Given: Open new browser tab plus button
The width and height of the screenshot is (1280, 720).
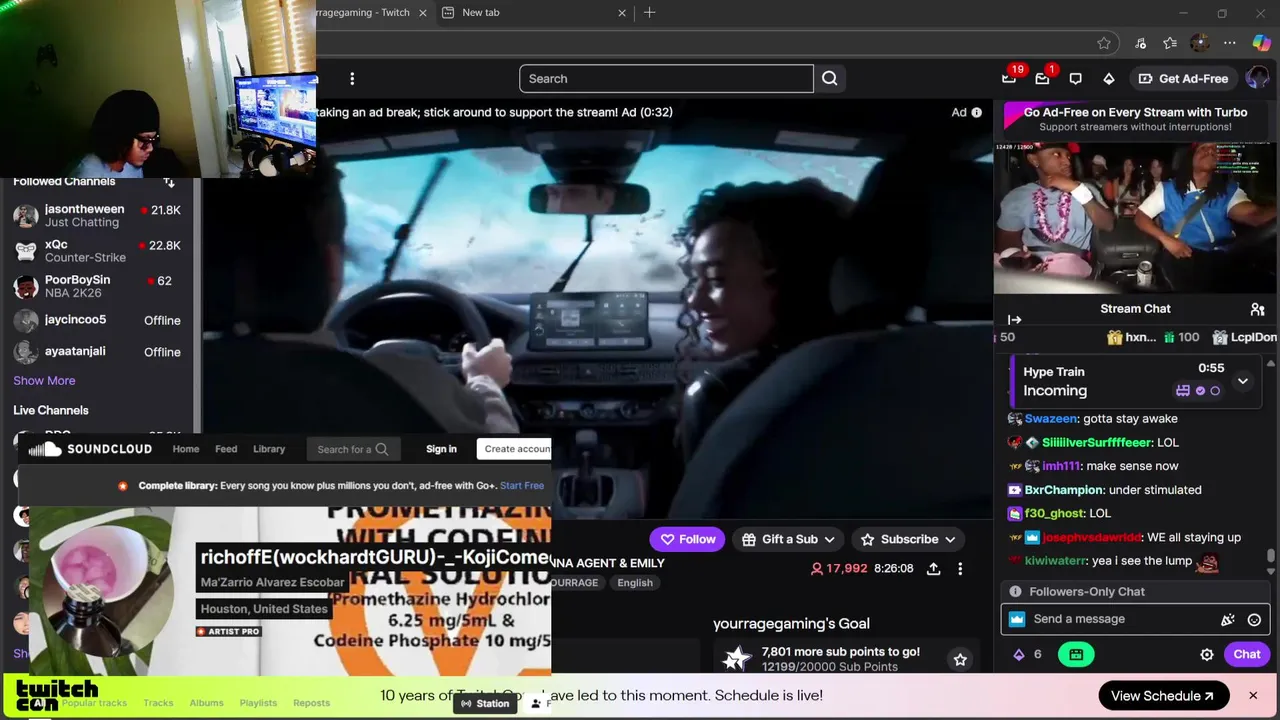Looking at the screenshot, I should coord(649,12).
